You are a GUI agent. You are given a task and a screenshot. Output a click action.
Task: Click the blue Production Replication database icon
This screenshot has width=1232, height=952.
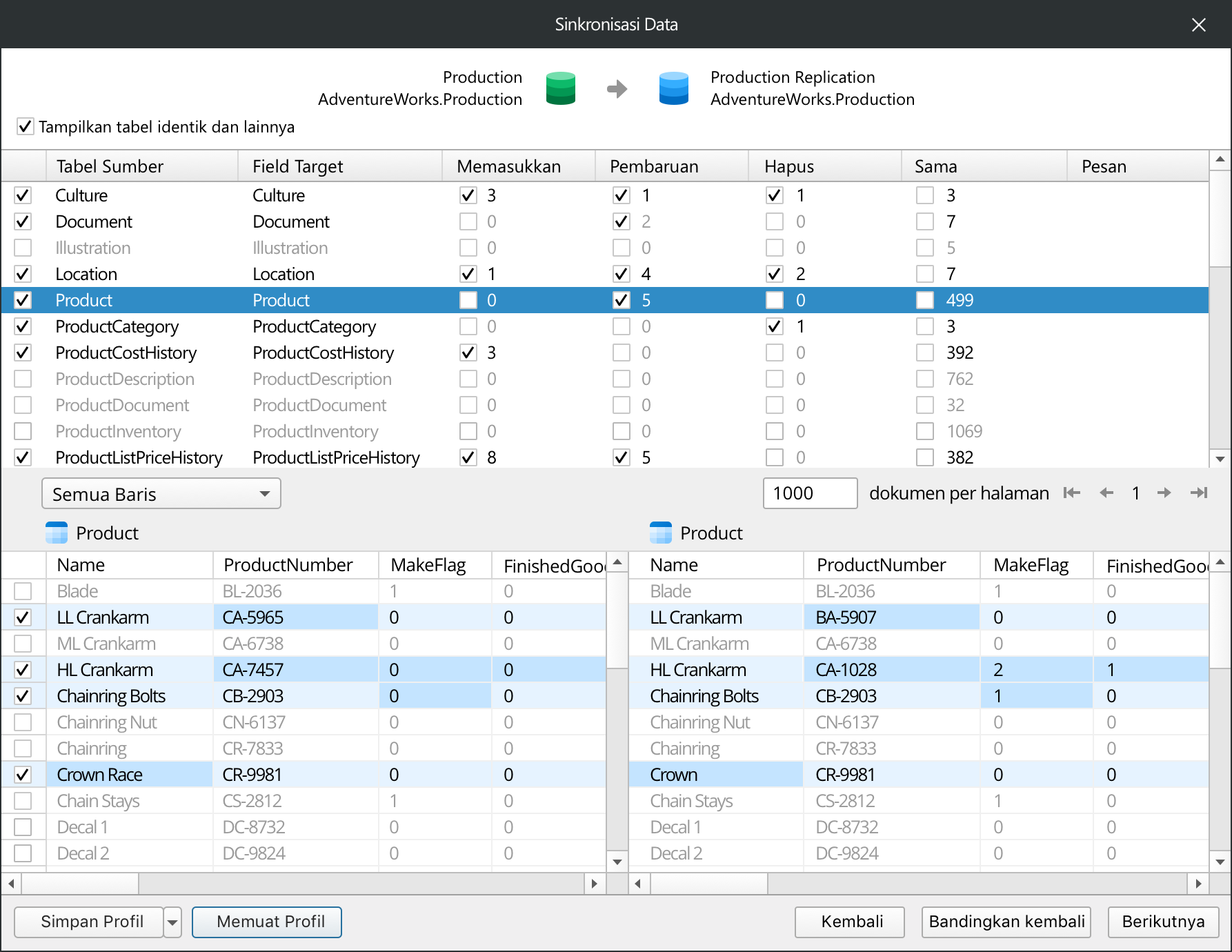673,88
